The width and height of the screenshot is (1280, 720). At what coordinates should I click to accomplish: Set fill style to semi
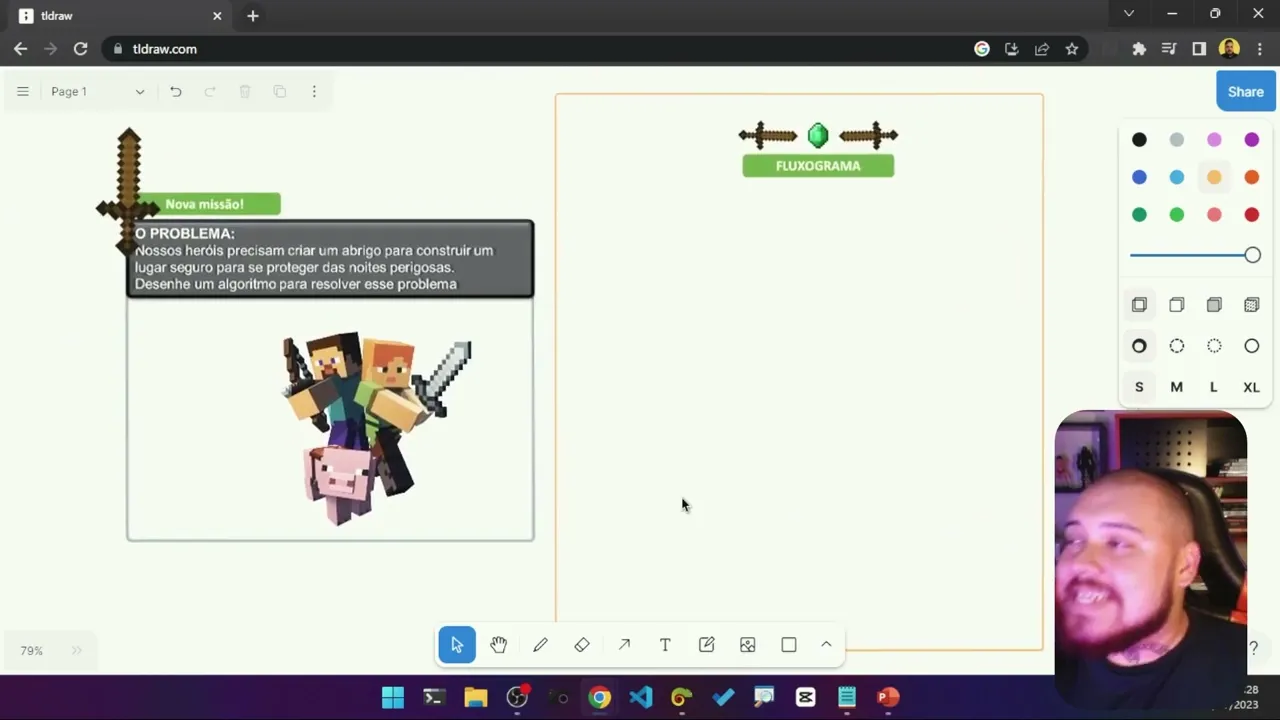pyautogui.click(x=1177, y=305)
